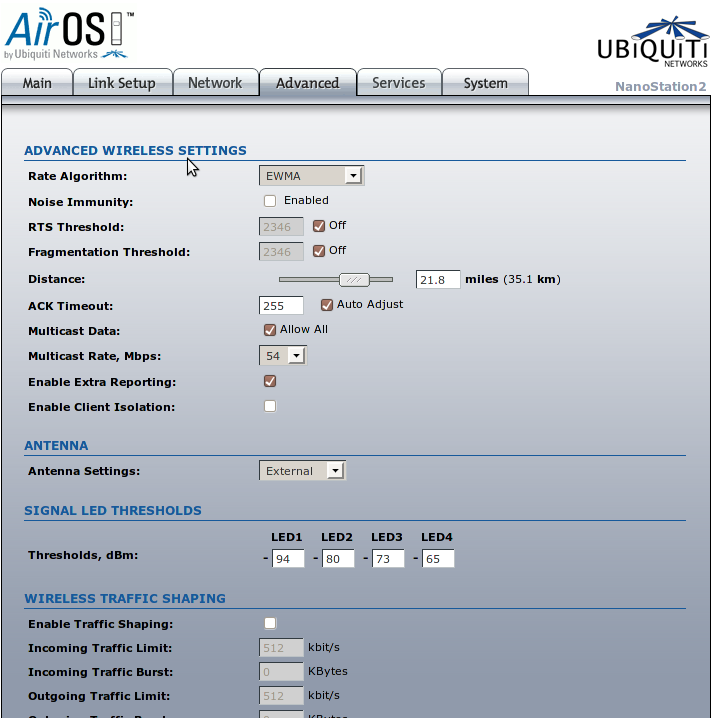
Task: Check Enable Traffic Shaping checkbox
Action: [270, 623]
